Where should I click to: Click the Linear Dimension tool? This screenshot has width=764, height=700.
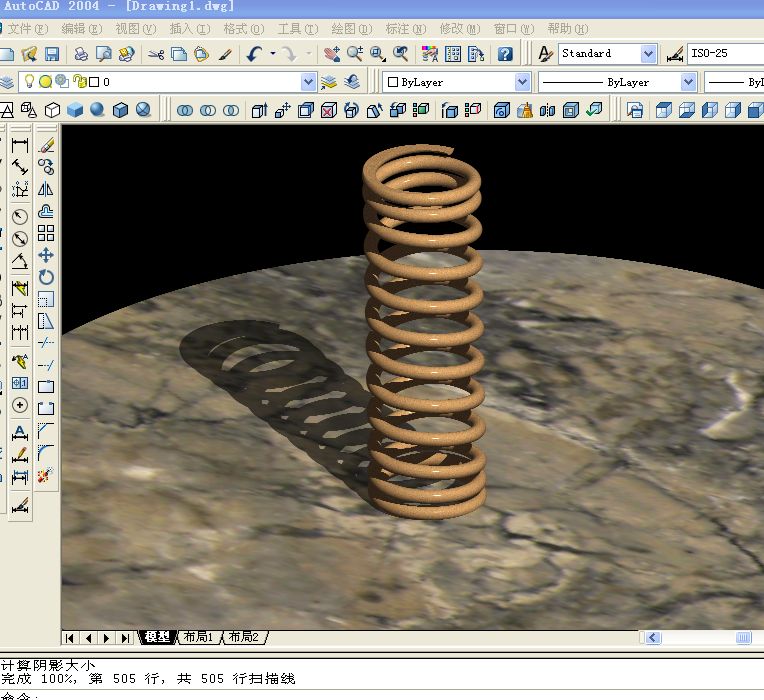click(20, 146)
